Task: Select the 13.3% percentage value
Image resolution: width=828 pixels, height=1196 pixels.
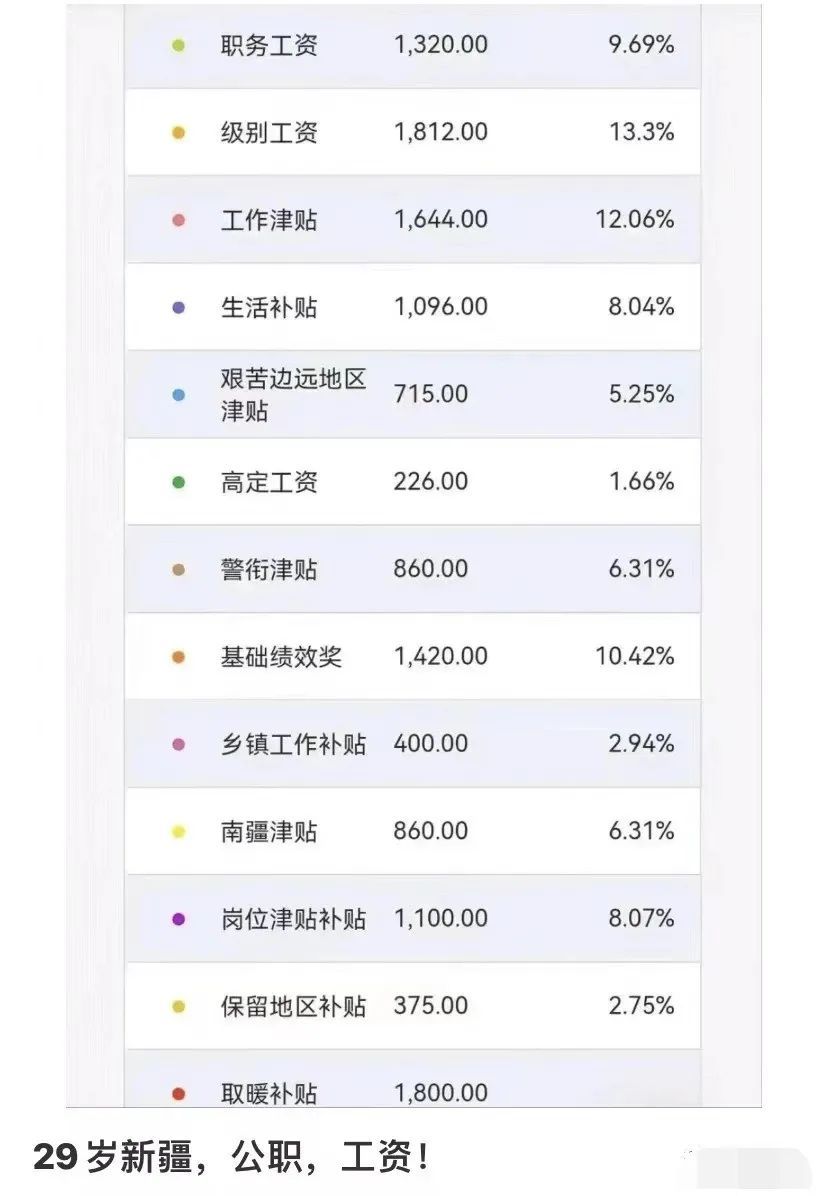Action: (x=641, y=132)
